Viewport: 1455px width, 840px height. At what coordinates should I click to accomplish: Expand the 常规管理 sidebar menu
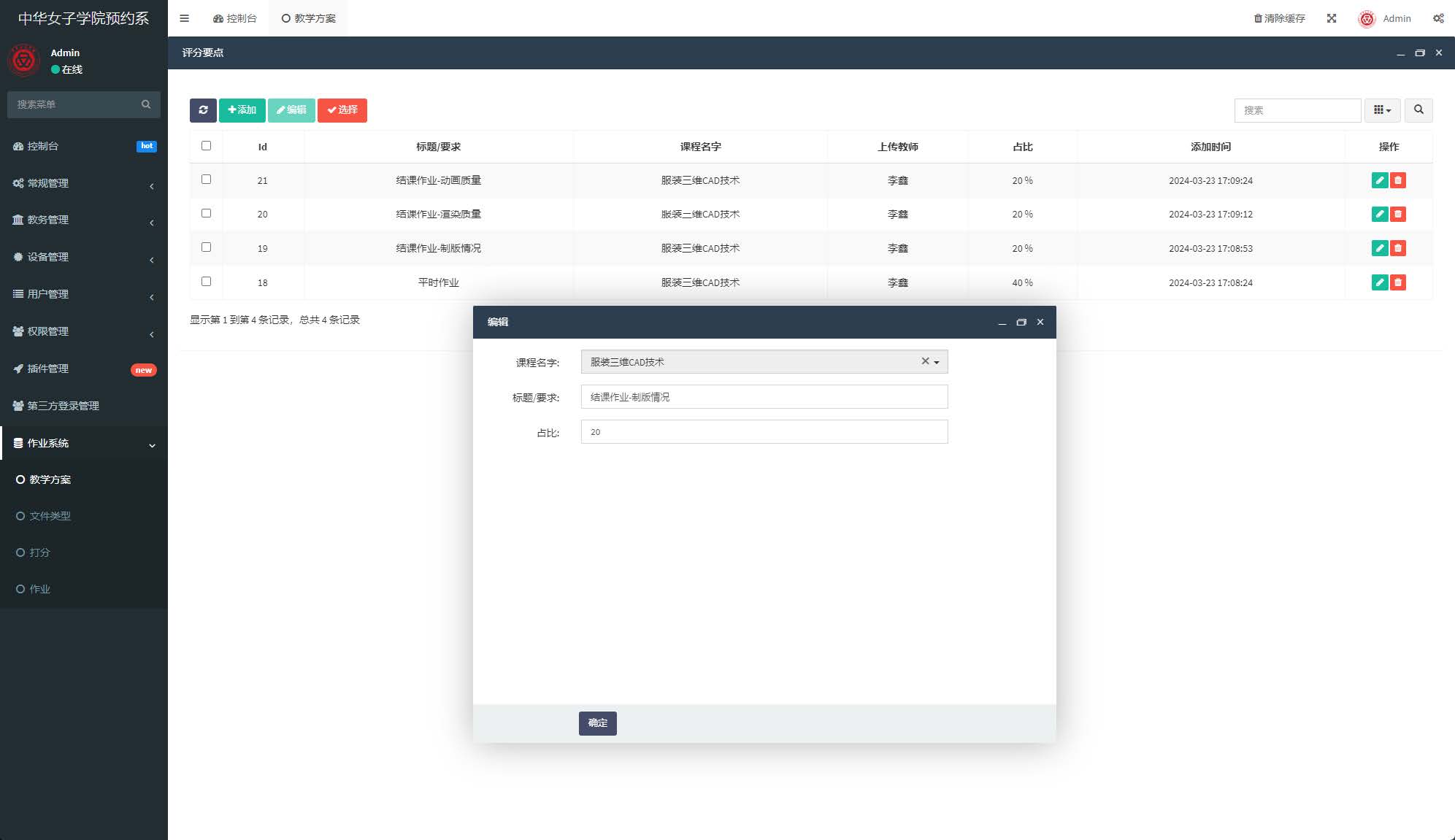click(84, 183)
